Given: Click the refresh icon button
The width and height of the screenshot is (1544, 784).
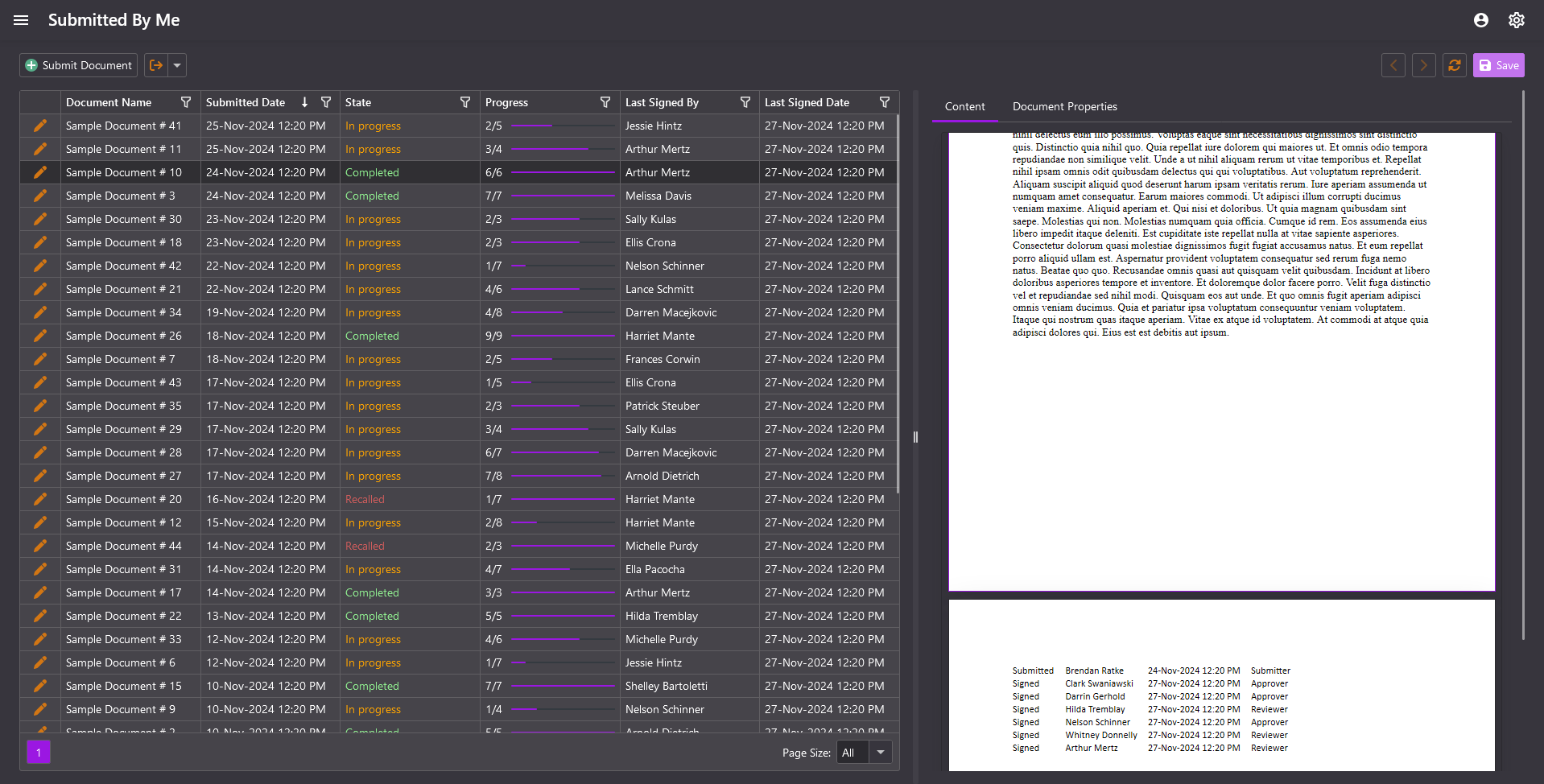Looking at the screenshot, I should click(1454, 65).
